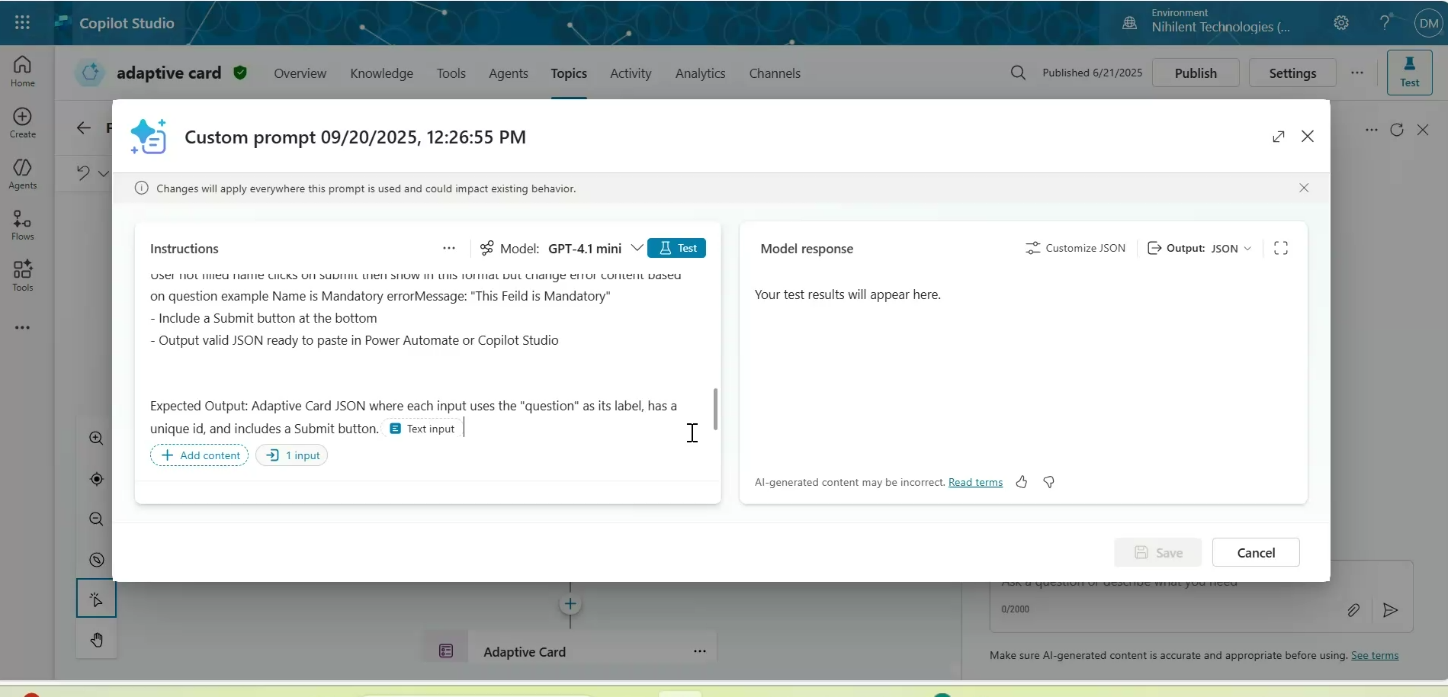Expand the prompt dialog to full view

pos(1278,137)
